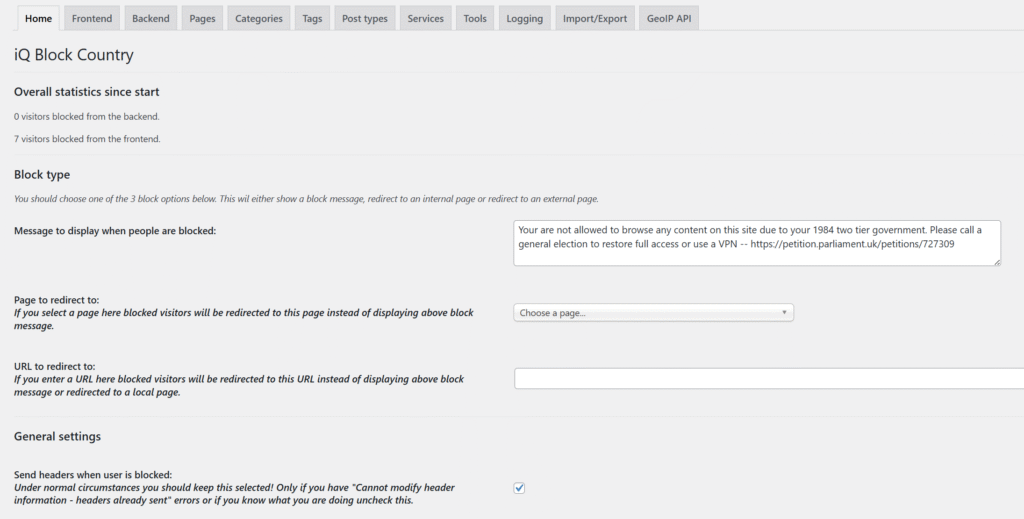Switch to Post types tab
This screenshot has height=519, width=1024.
coord(364,18)
